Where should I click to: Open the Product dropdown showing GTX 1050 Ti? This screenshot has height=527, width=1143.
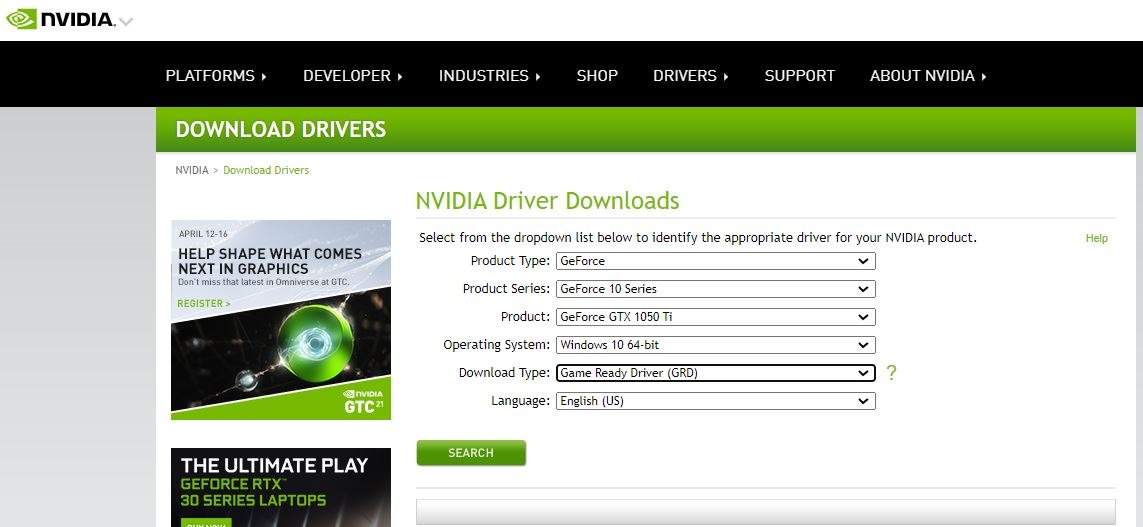click(x=715, y=317)
